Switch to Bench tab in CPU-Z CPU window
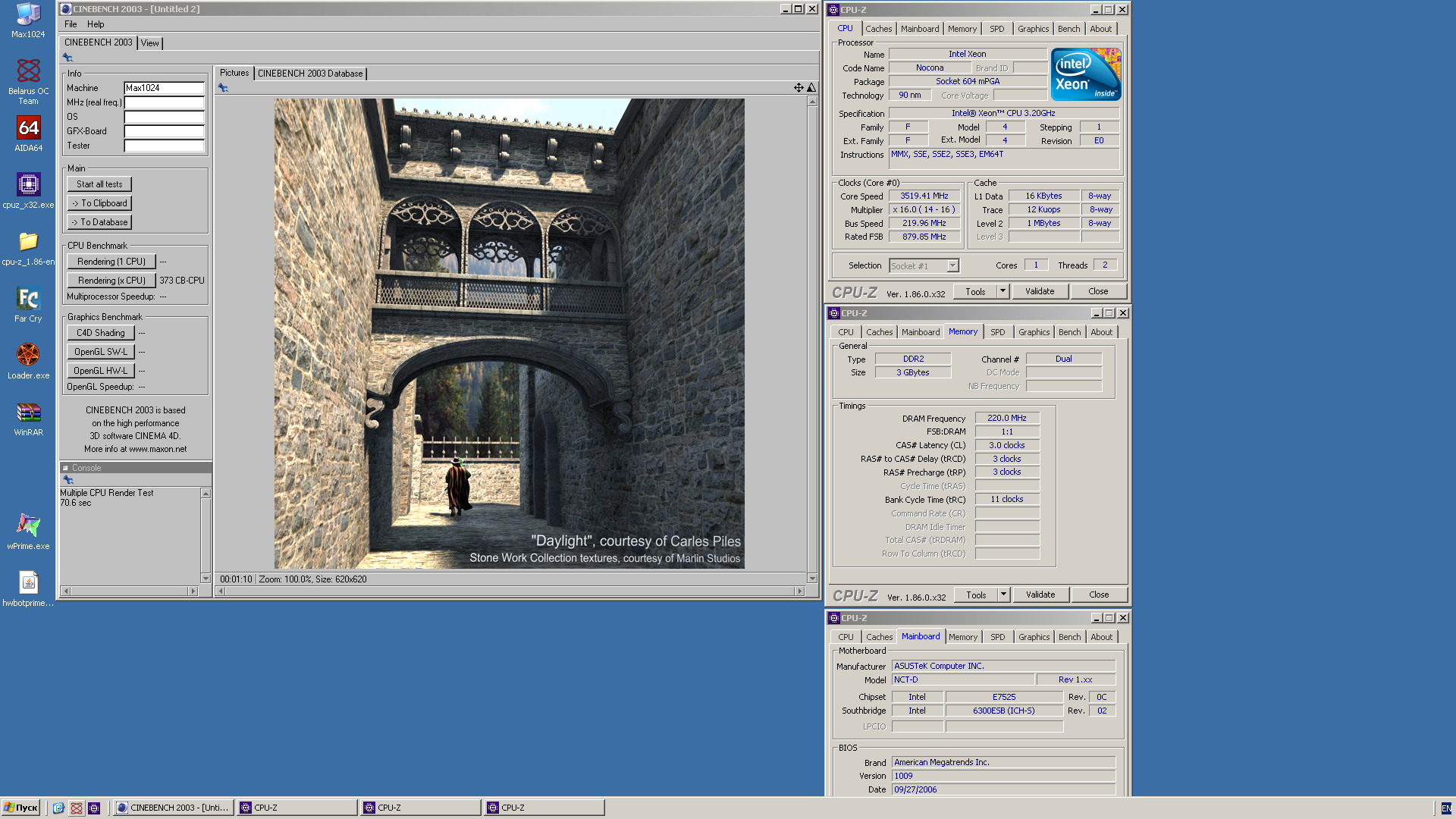The image size is (1456, 819). click(x=1068, y=29)
